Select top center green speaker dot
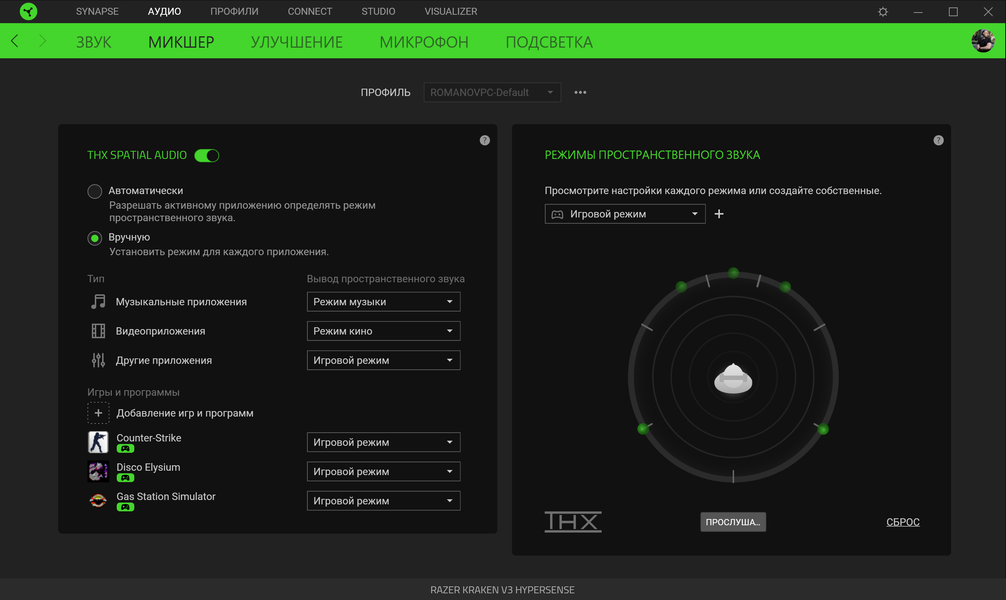 click(733, 273)
